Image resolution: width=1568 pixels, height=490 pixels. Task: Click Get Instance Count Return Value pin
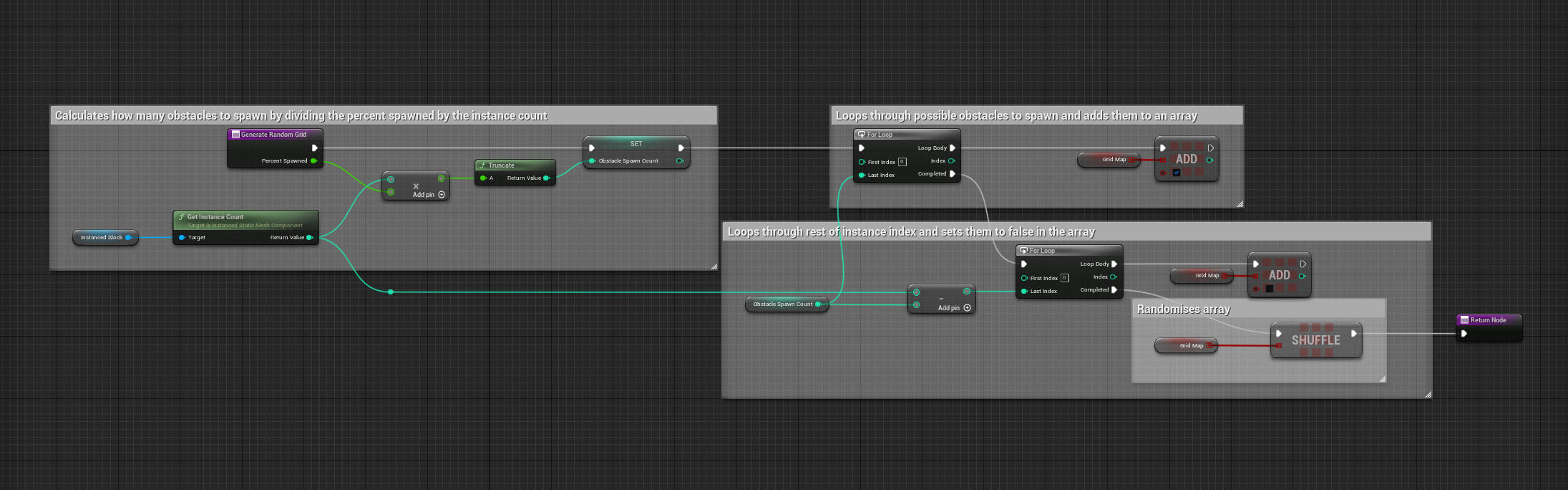(309, 238)
